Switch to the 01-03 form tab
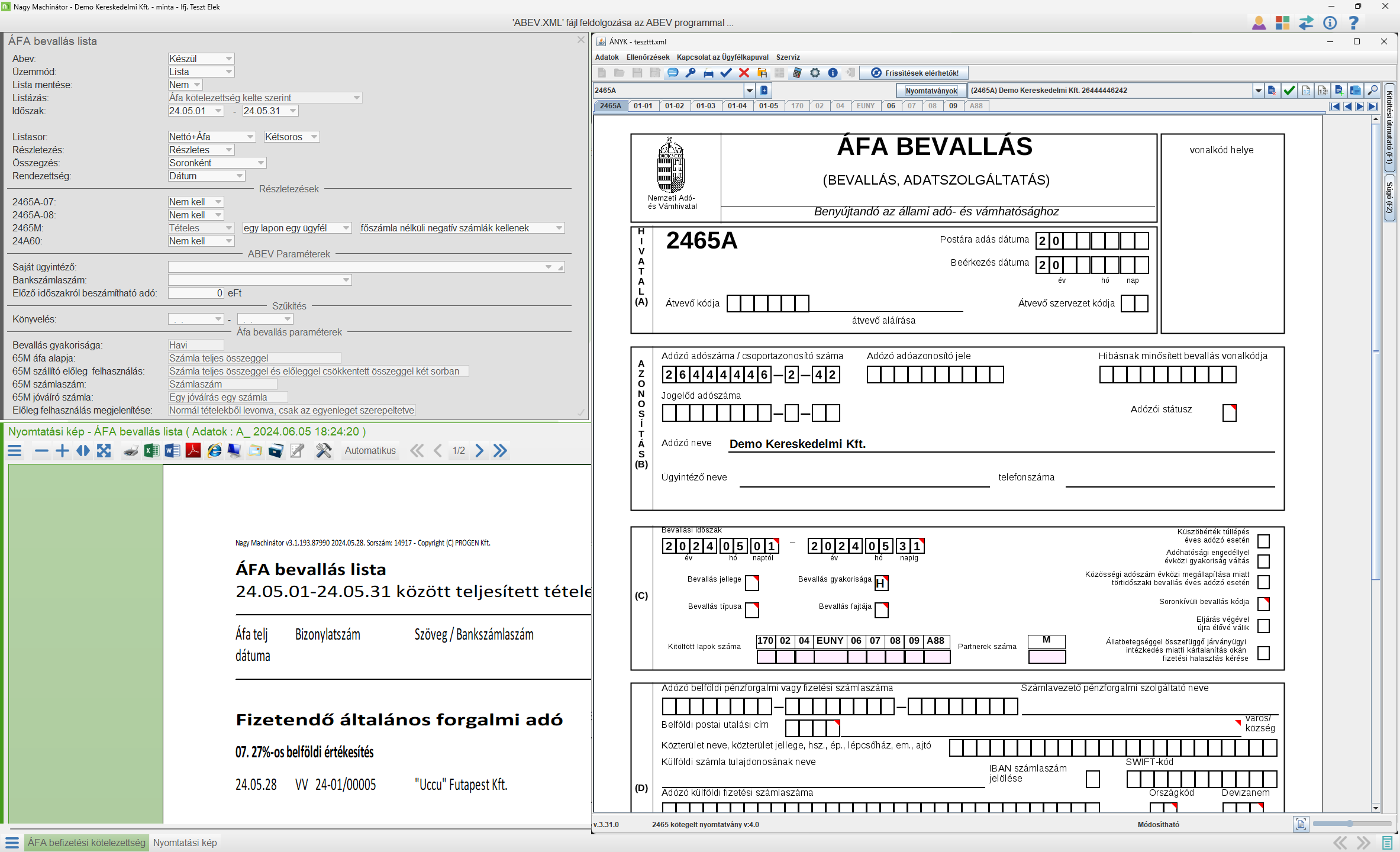 (705, 106)
